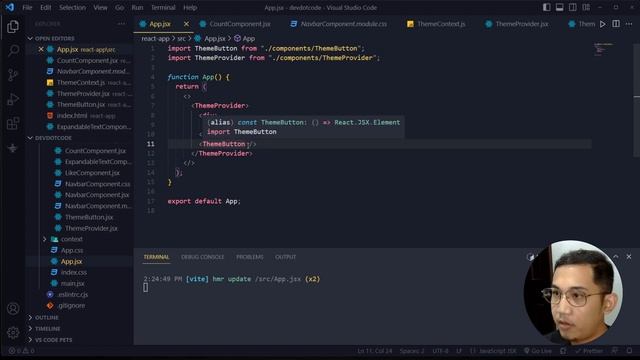The width and height of the screenshot is (640, 360).
Task: Click the Ln 11, Col 14 status item
Action: tap(374, 351)
